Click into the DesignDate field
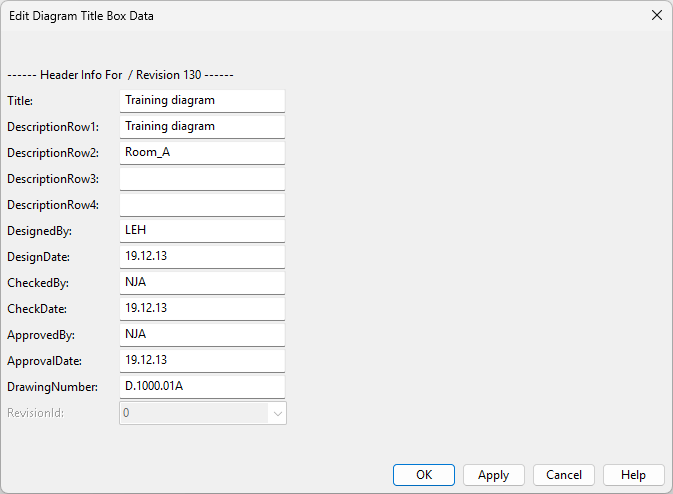673x494 pixels. 202,256
